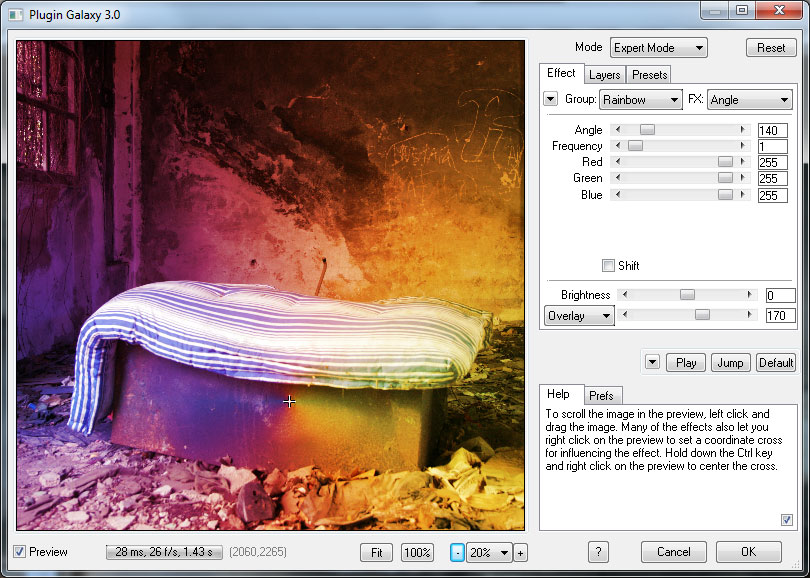
Task: Toggle the checkbox in Help panel corner
Action: pos(787,519)
